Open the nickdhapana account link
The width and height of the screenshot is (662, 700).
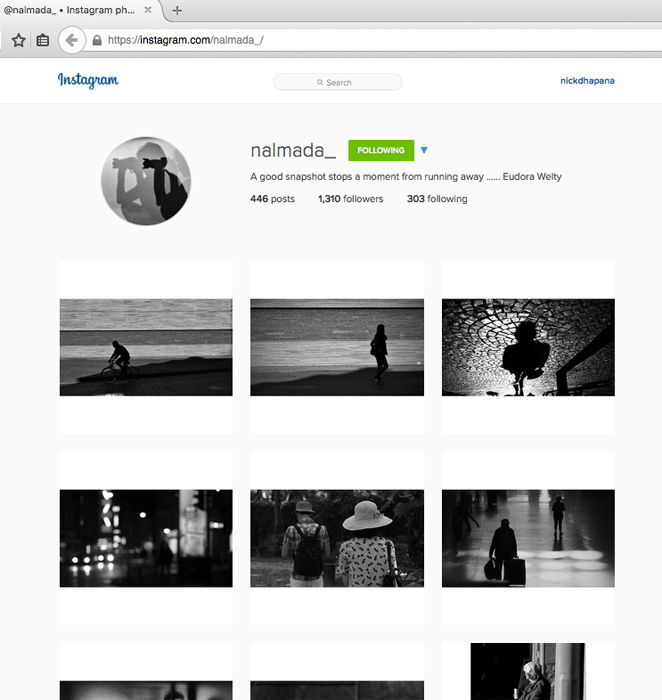pos(587,81)
